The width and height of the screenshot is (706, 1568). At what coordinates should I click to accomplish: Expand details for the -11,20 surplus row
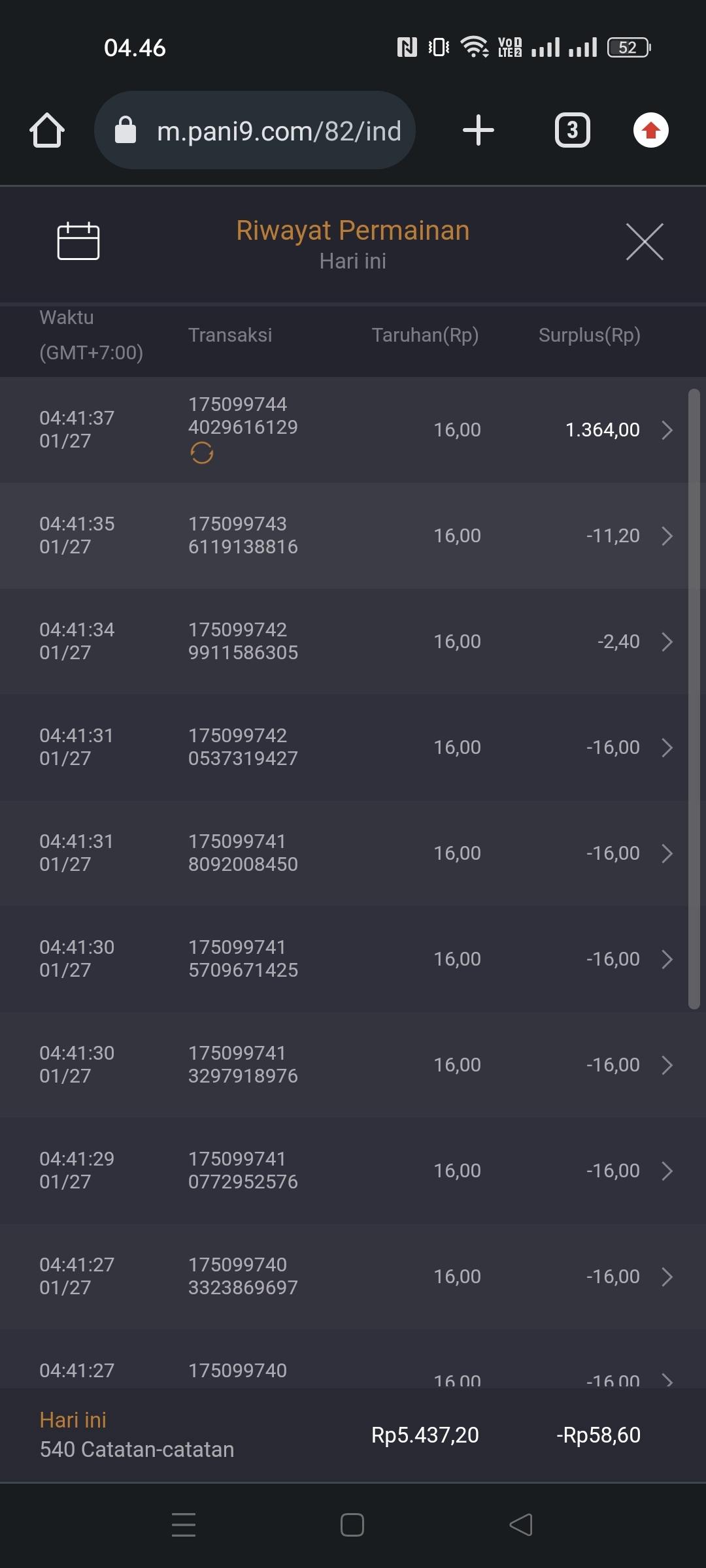pos(667,536)
